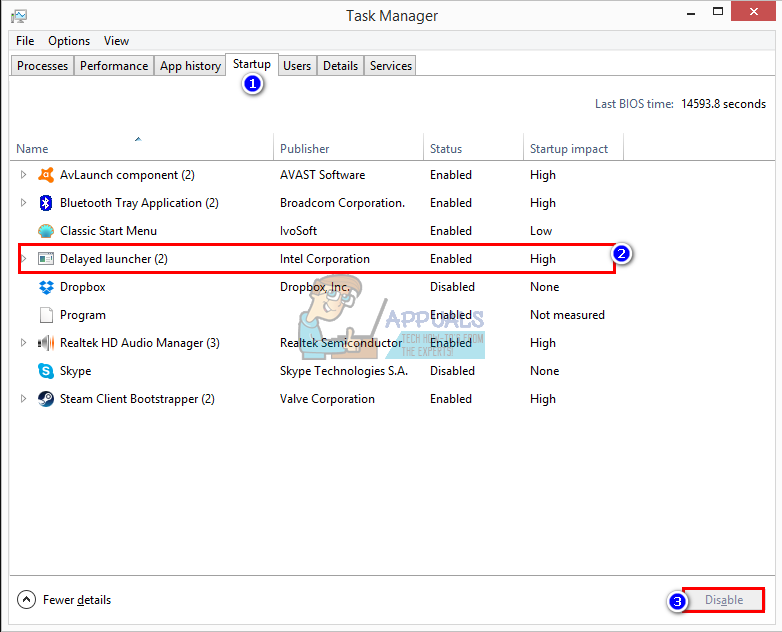Click the Classic Start Menu shell icon
Image resolution: width=782 pixels, height=632 pixels.
point(46,231)
